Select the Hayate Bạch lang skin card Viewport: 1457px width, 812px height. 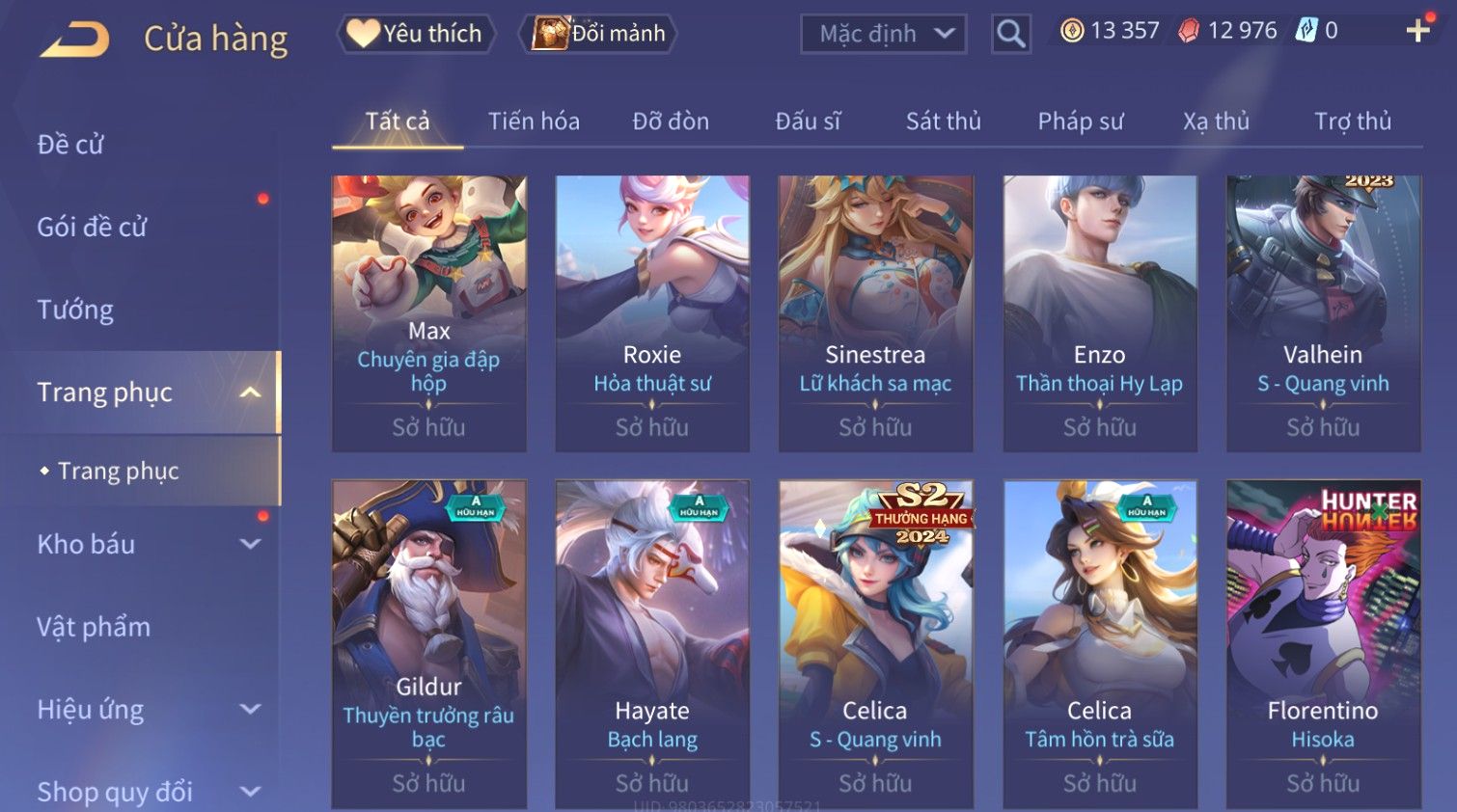coord(652,644)
